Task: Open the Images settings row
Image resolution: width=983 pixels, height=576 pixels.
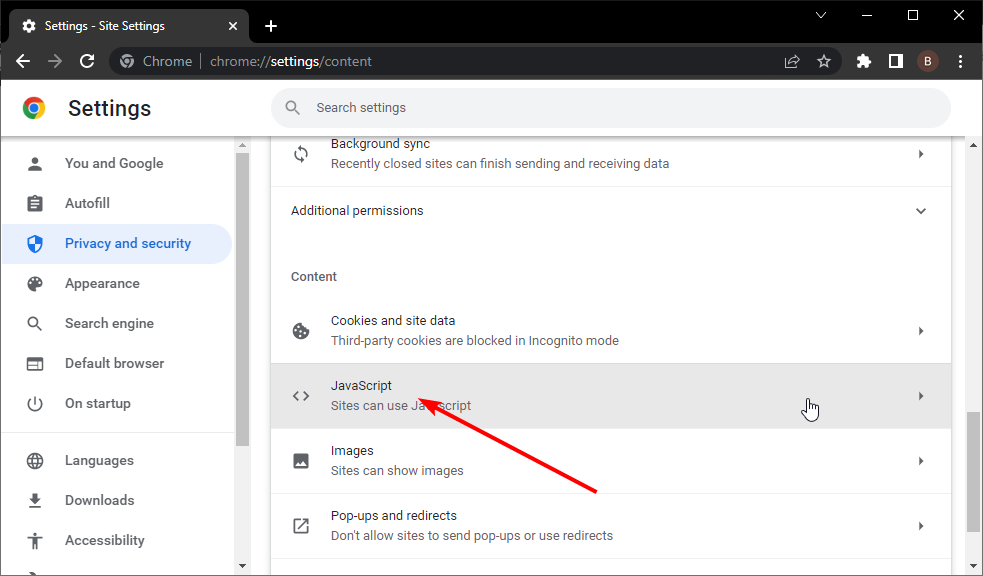Action: 611,461
